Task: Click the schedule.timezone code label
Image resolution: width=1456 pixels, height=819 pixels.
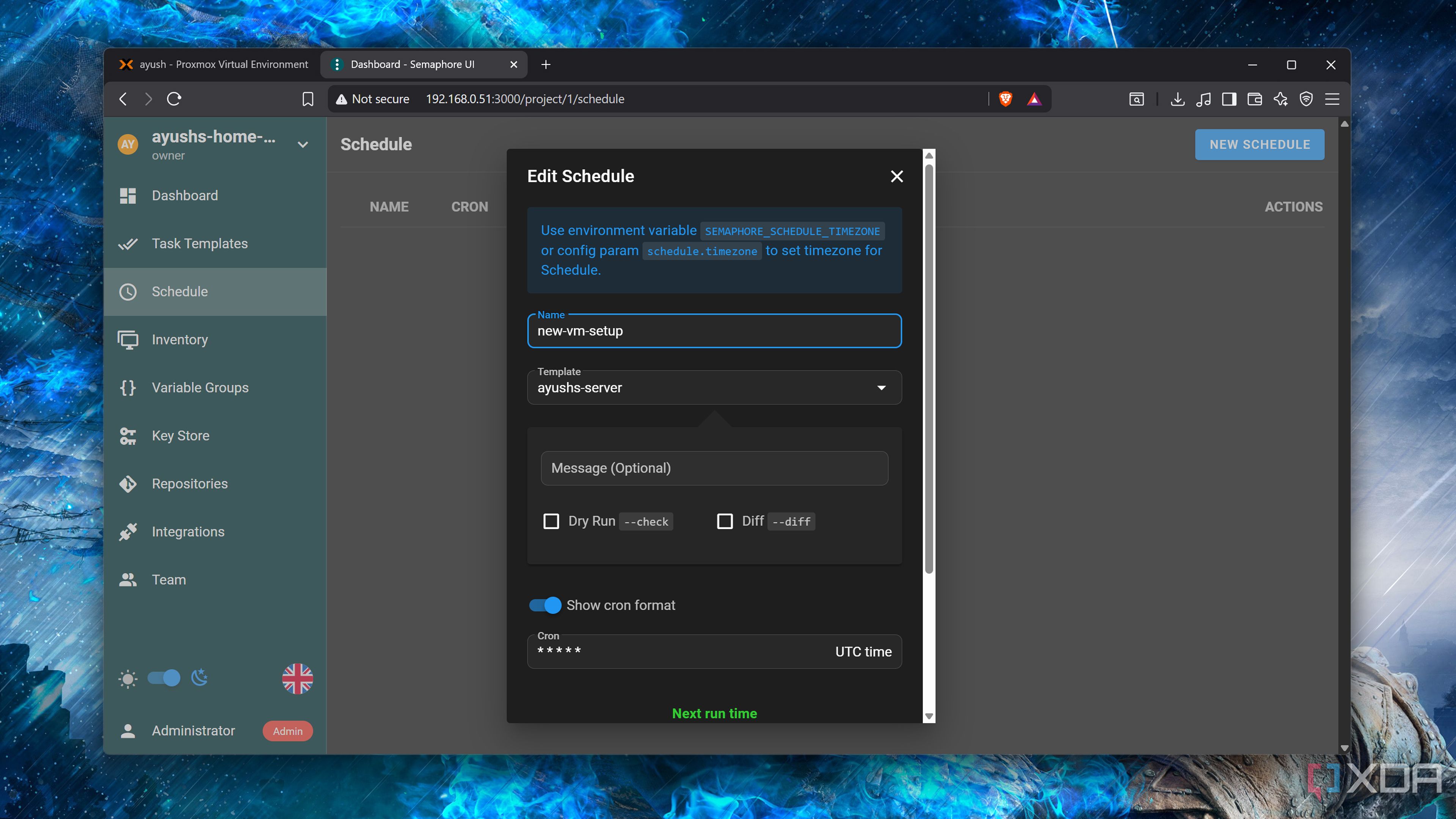Action: [701, 251]
